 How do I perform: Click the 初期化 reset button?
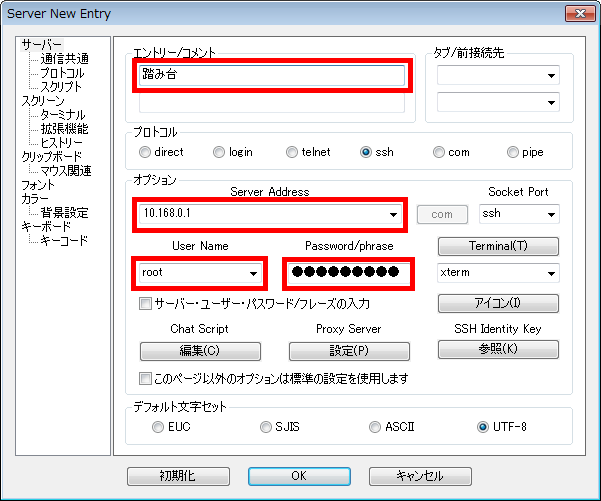(178, 476)
